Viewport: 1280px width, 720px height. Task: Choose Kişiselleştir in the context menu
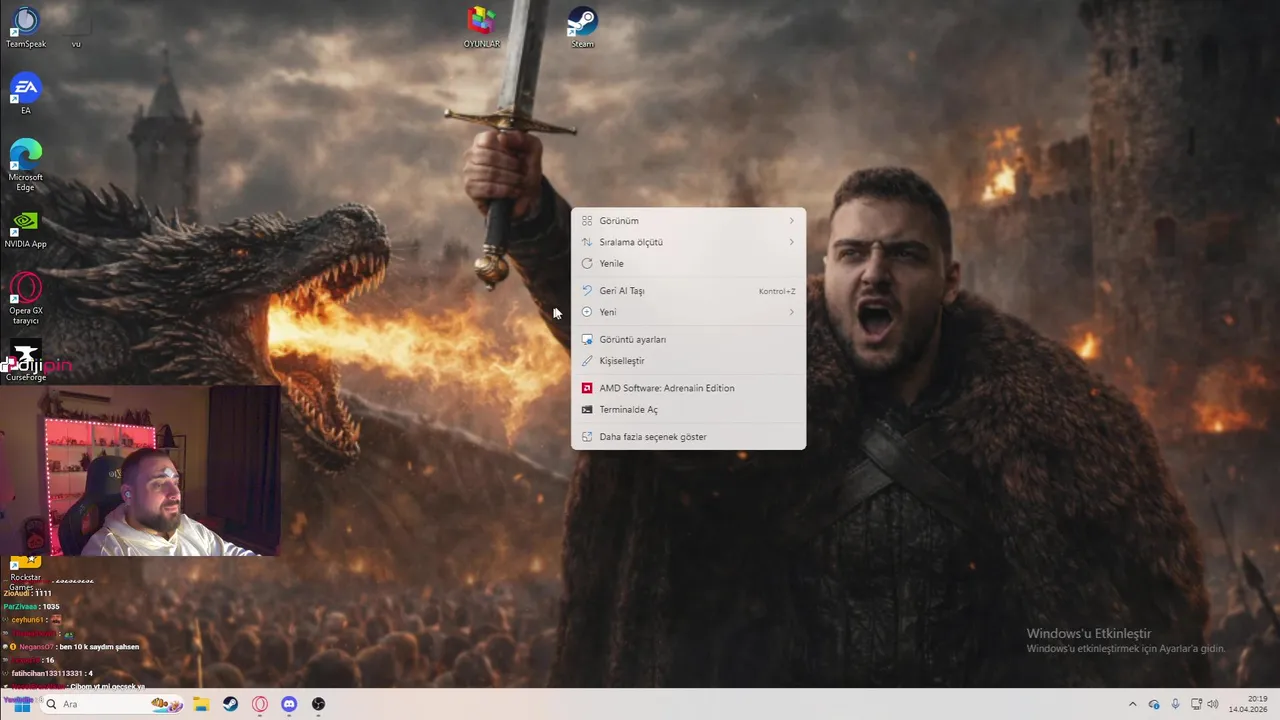pos(688,361)
